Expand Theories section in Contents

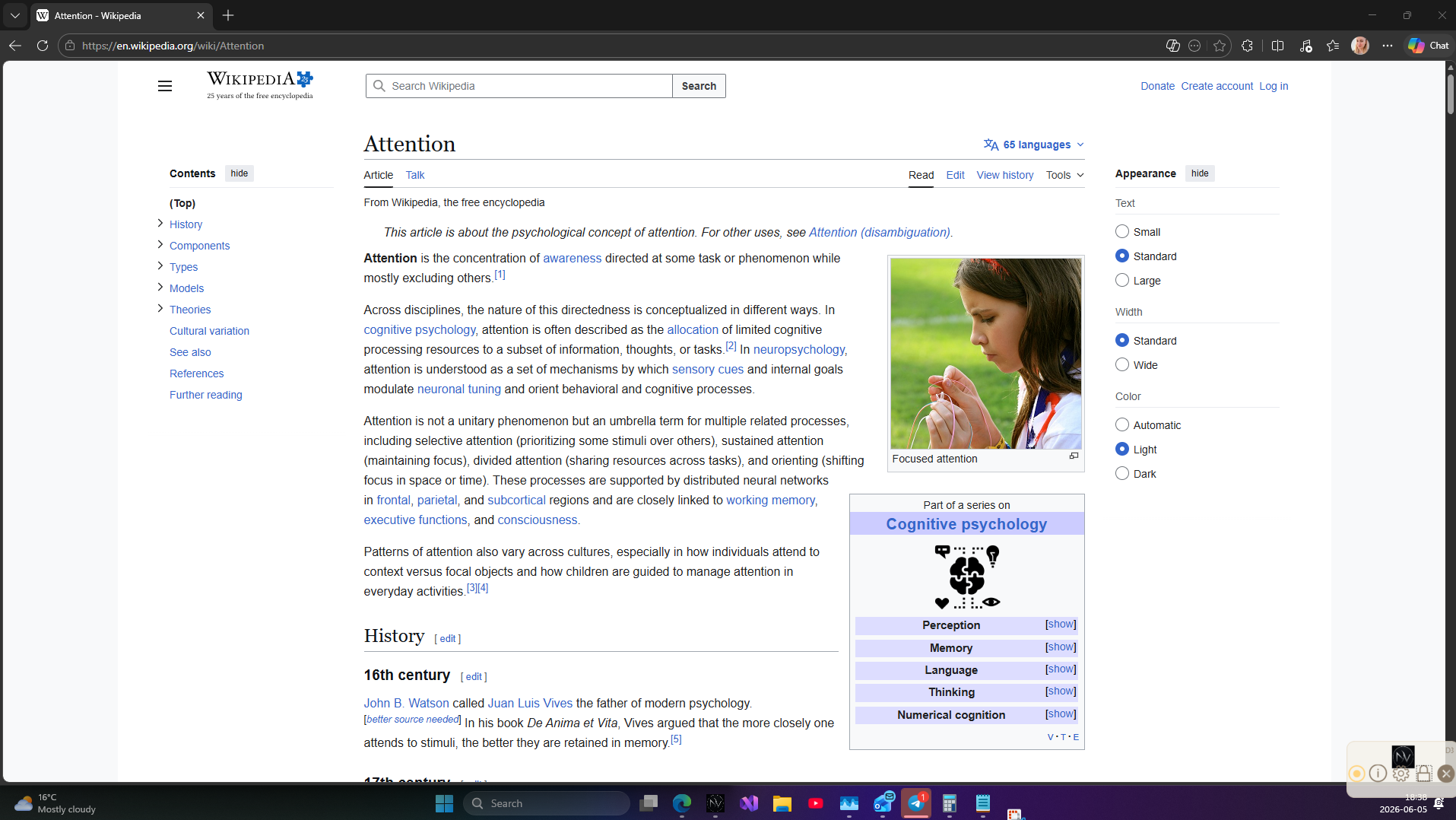160,308
